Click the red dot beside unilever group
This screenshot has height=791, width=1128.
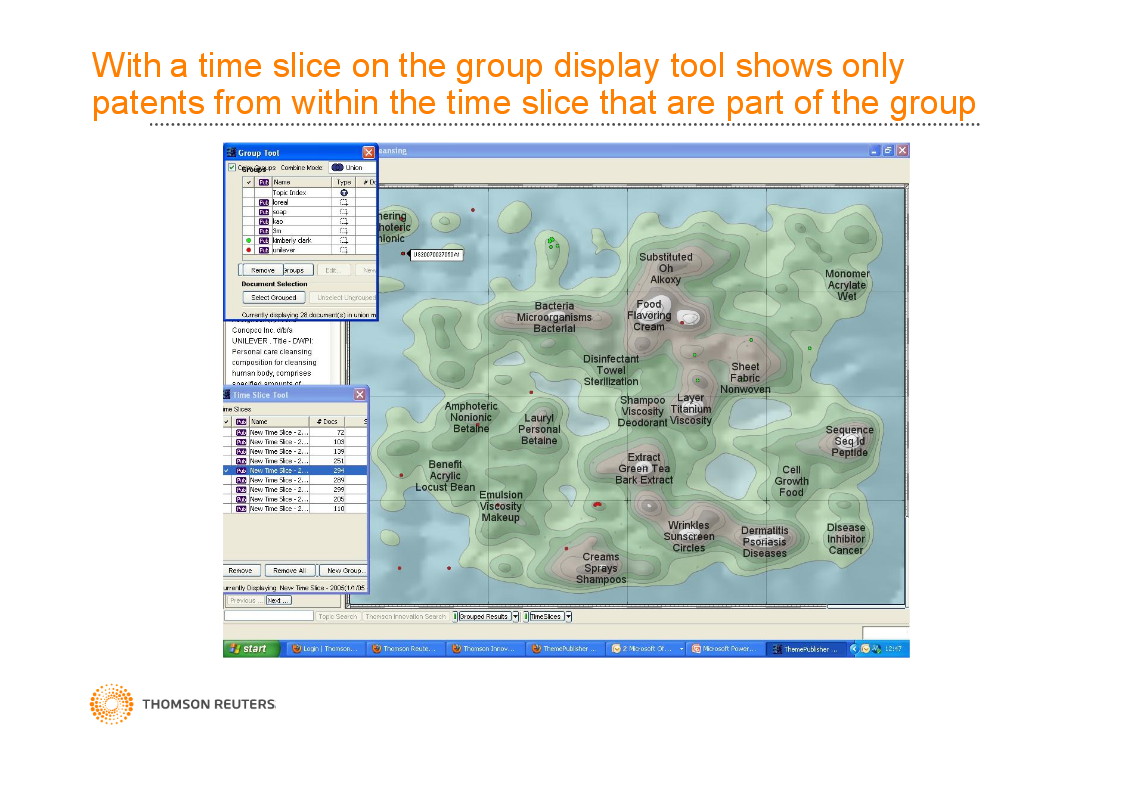point(248,250)
